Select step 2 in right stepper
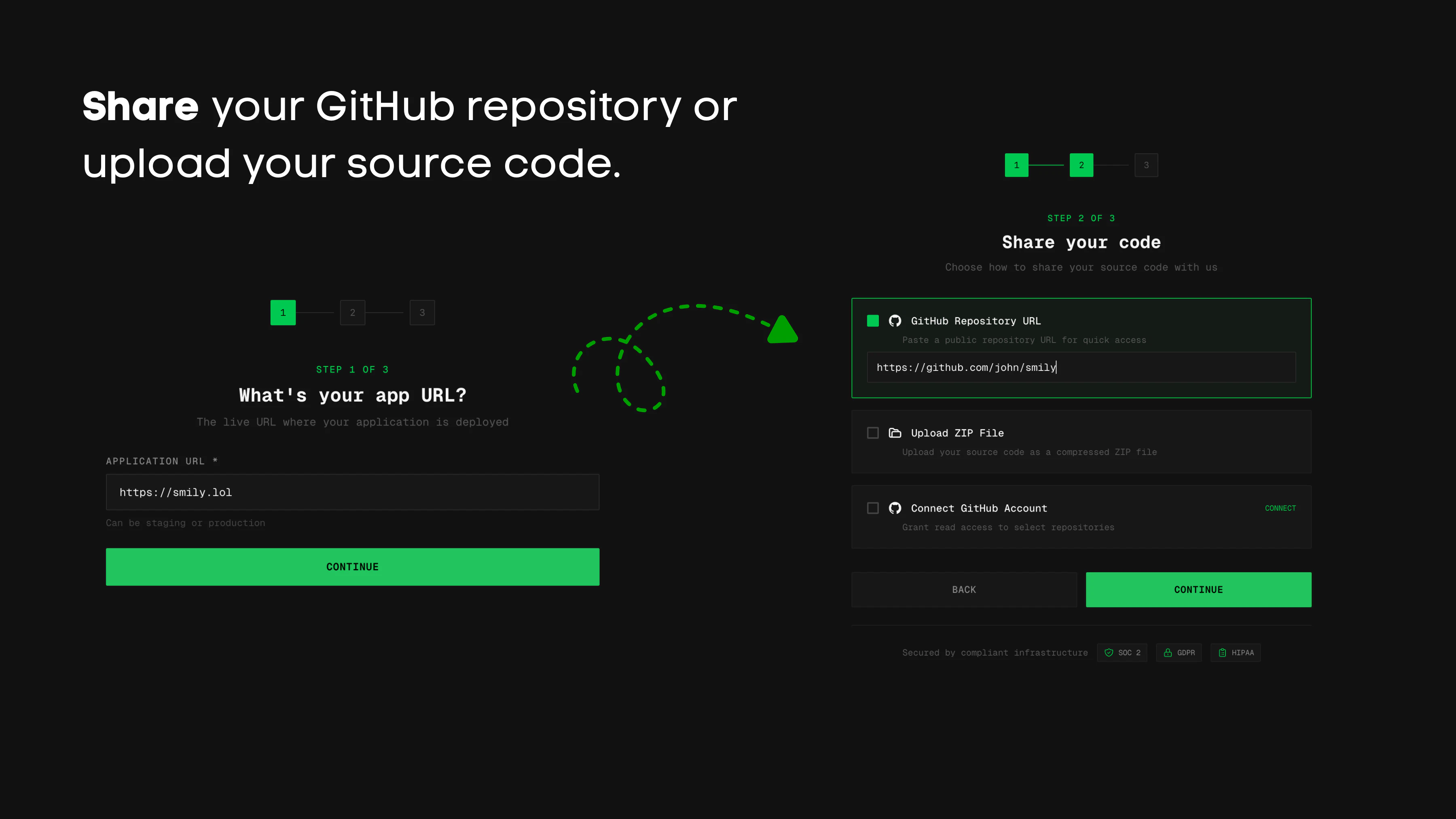 [x=1081, y=165]
